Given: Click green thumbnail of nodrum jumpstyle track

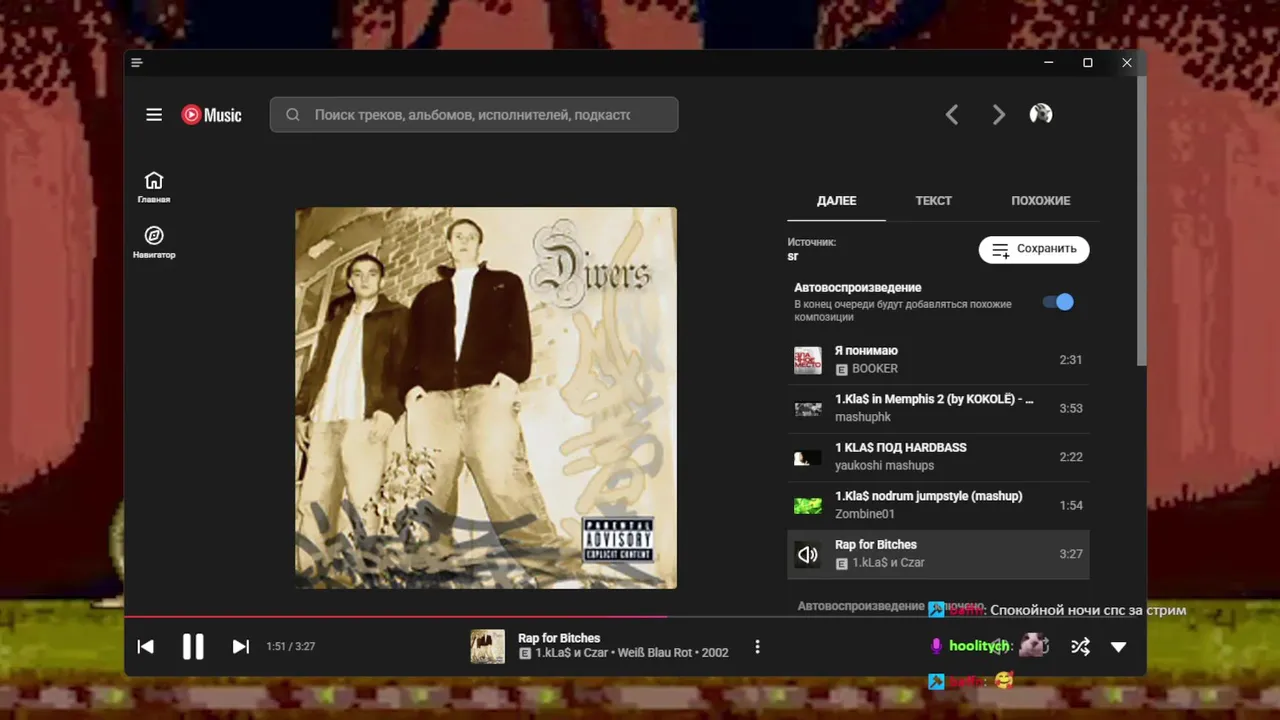Looking at the screenshot, I should (x=808, y=506).
